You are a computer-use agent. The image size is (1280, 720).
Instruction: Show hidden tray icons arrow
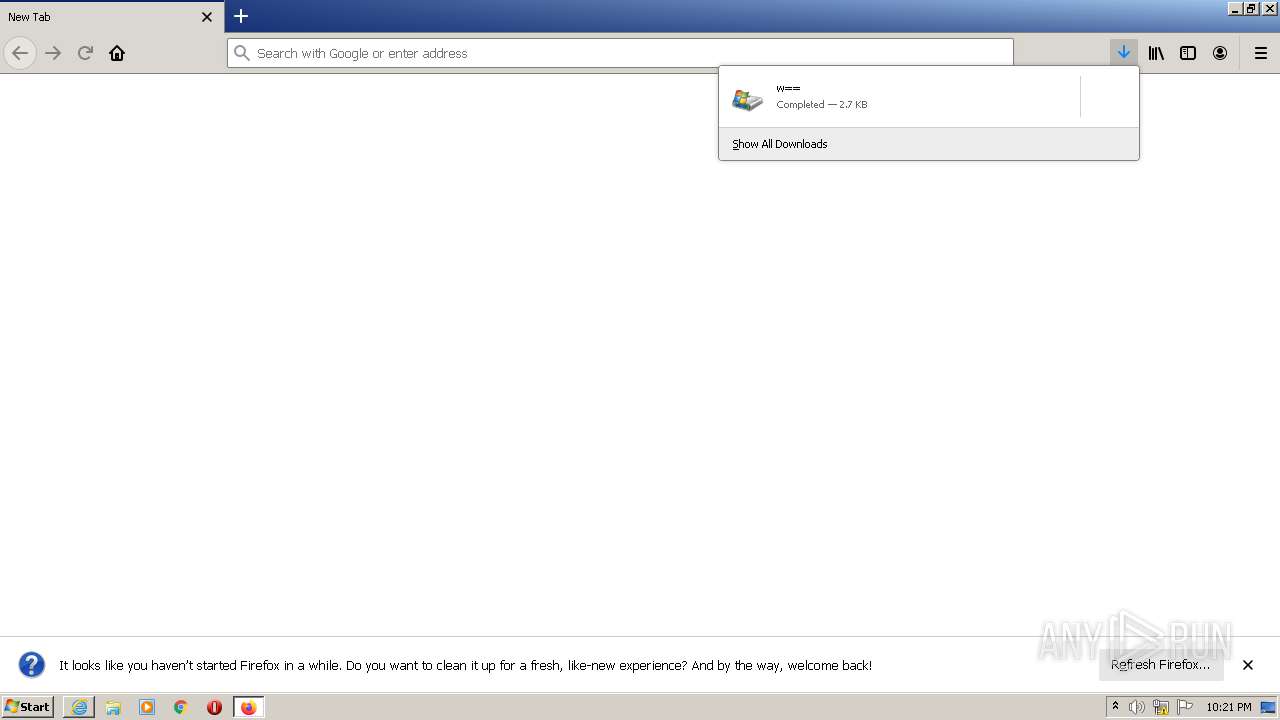1116,707
